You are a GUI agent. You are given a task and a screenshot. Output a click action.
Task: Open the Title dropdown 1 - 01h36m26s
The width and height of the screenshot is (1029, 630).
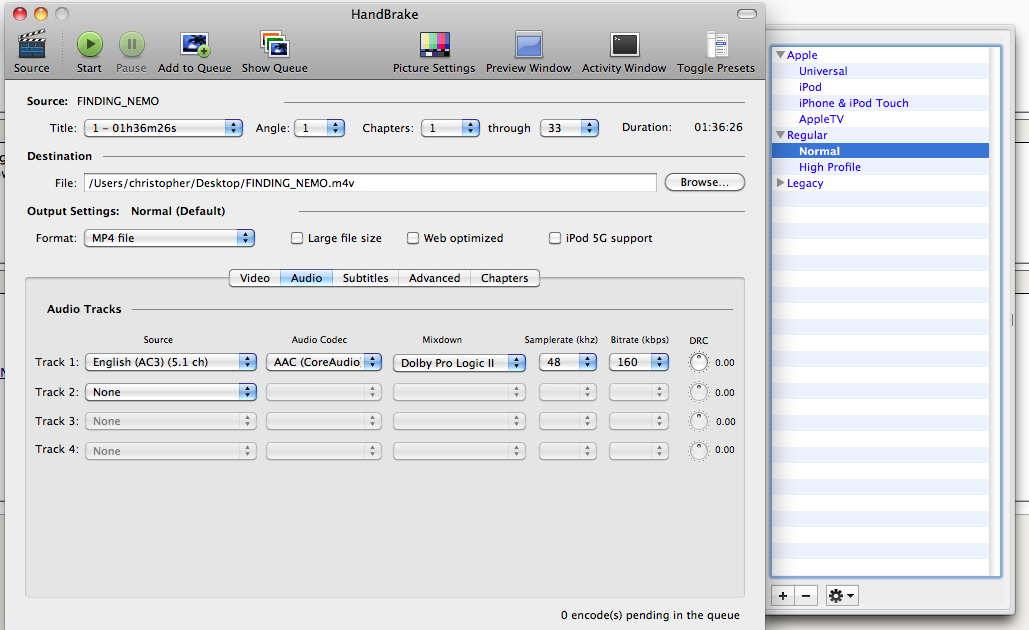tap(163, 128)
